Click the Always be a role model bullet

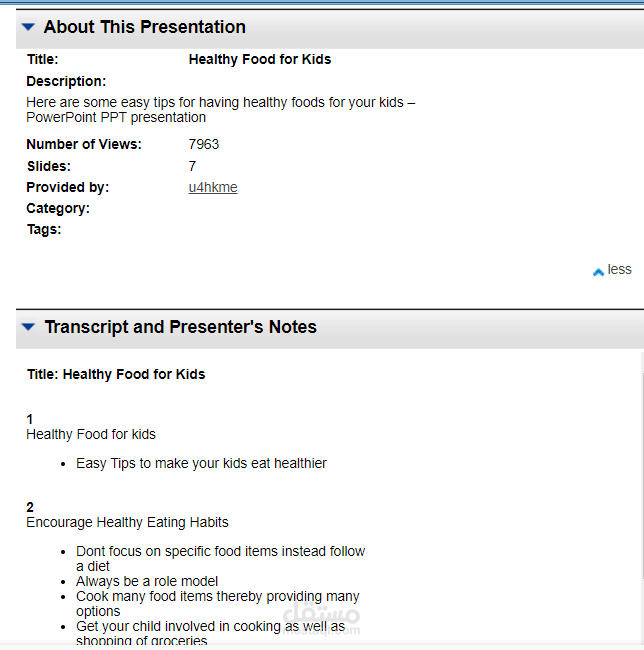(147, 581)
